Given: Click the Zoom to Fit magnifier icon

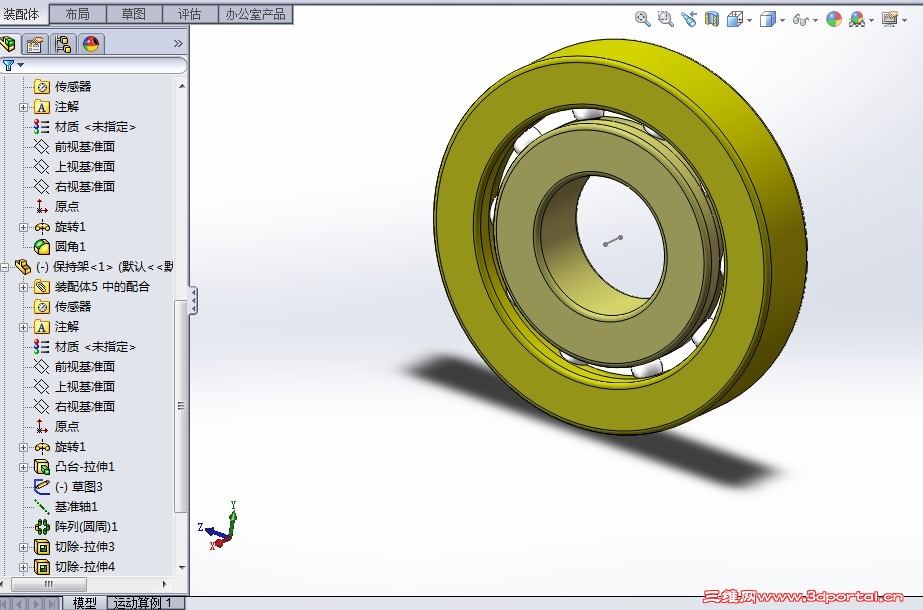Looking at the screenshot, I should click(642, 19).
